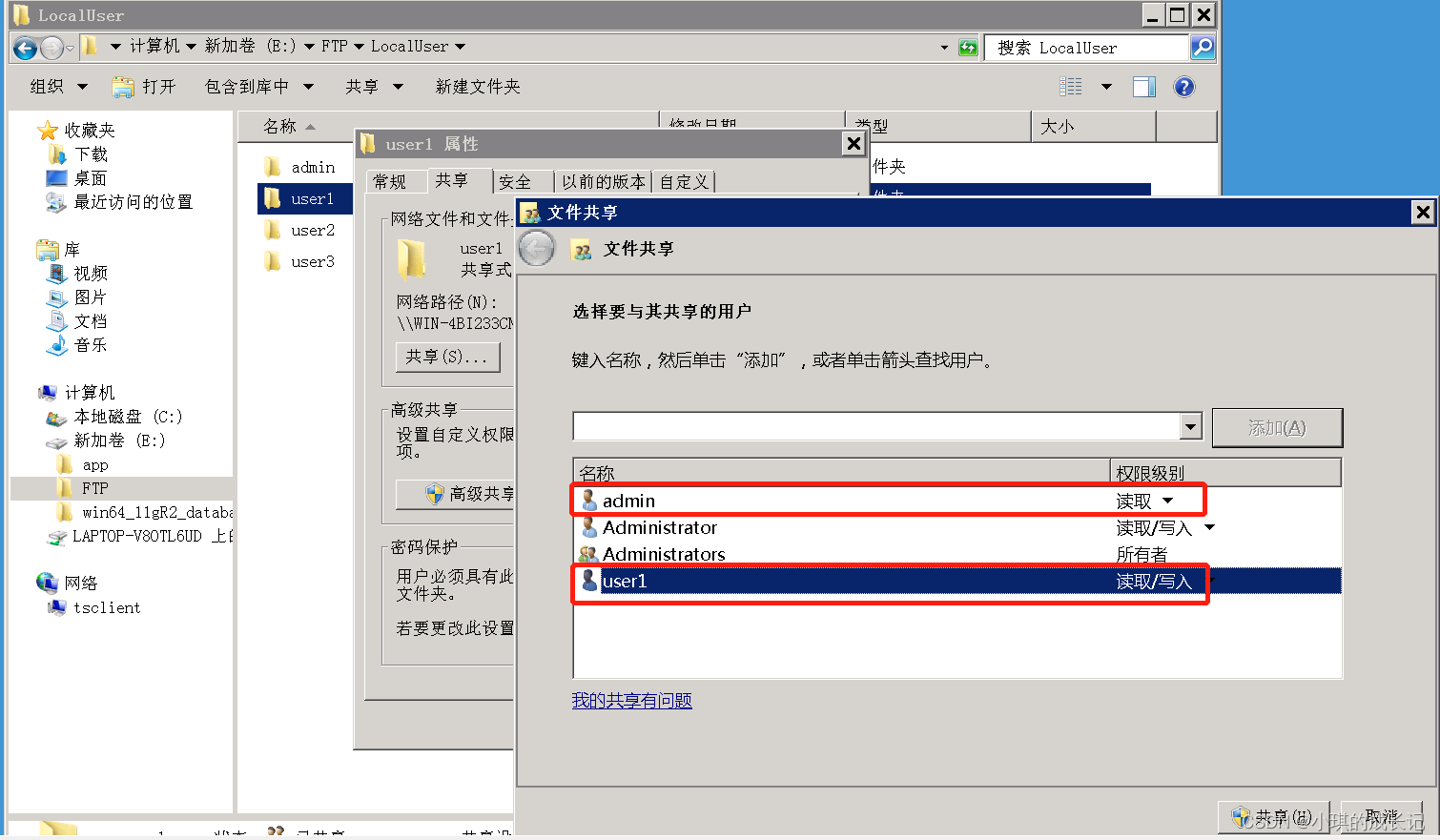Image resolution: width=1440 pixels, height=840 pixels.
Task: Click the Pictures library icon
Action: (x=57, y=297)
